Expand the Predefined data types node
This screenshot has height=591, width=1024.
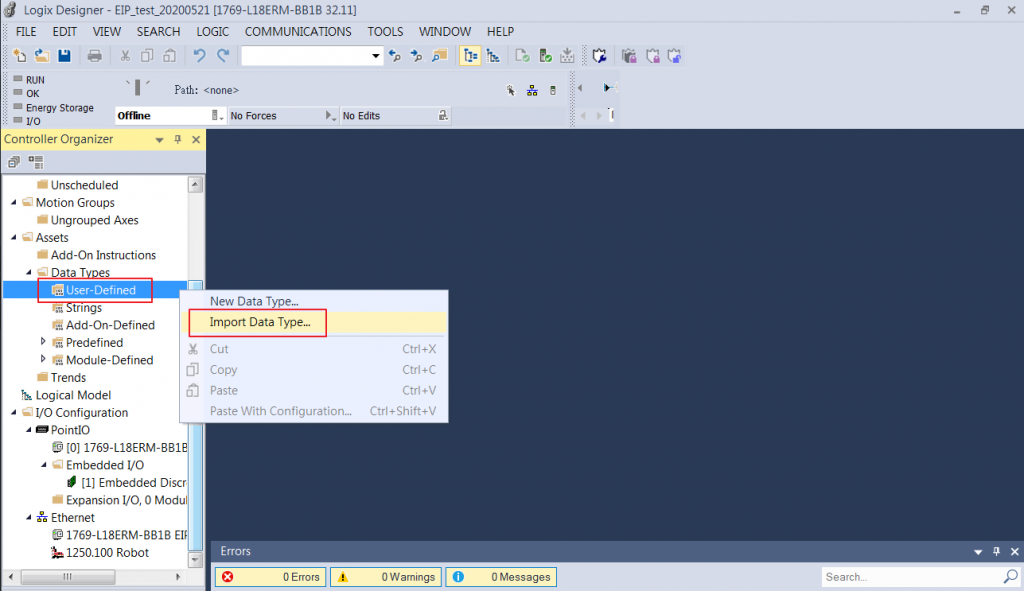(x=43, y=342)
